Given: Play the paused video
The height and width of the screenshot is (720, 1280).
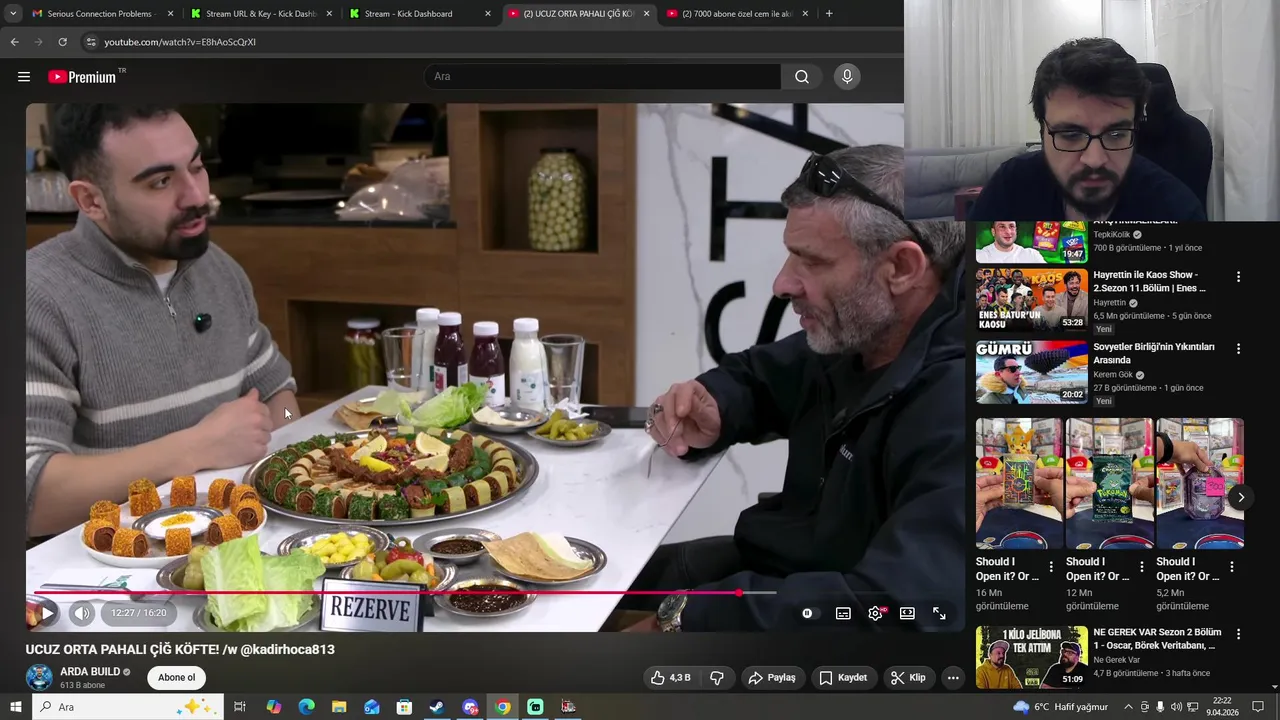Looking at the screenshot, I should (47, 613).
